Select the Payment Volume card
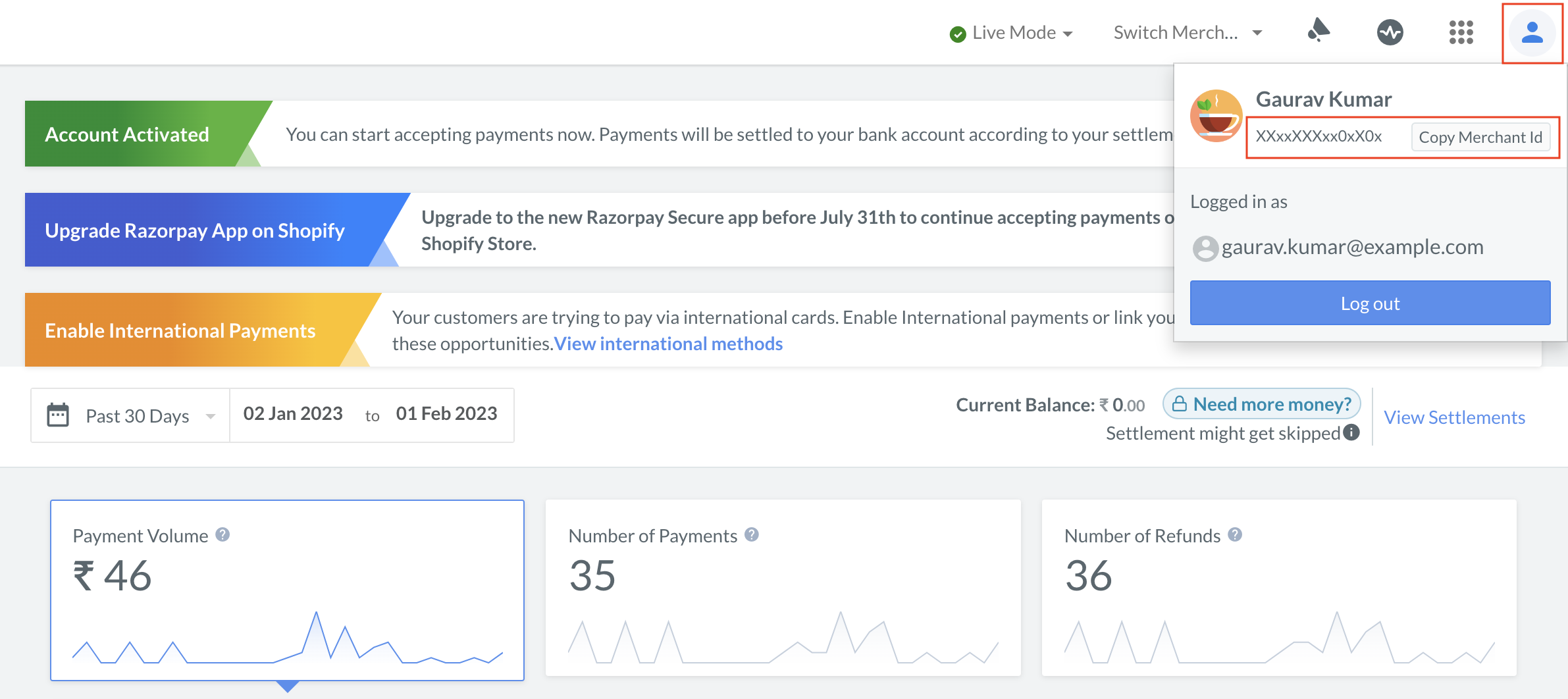The width and height of the screenshot is (1568, 699). pyautogui.click(x=287, y=590)
